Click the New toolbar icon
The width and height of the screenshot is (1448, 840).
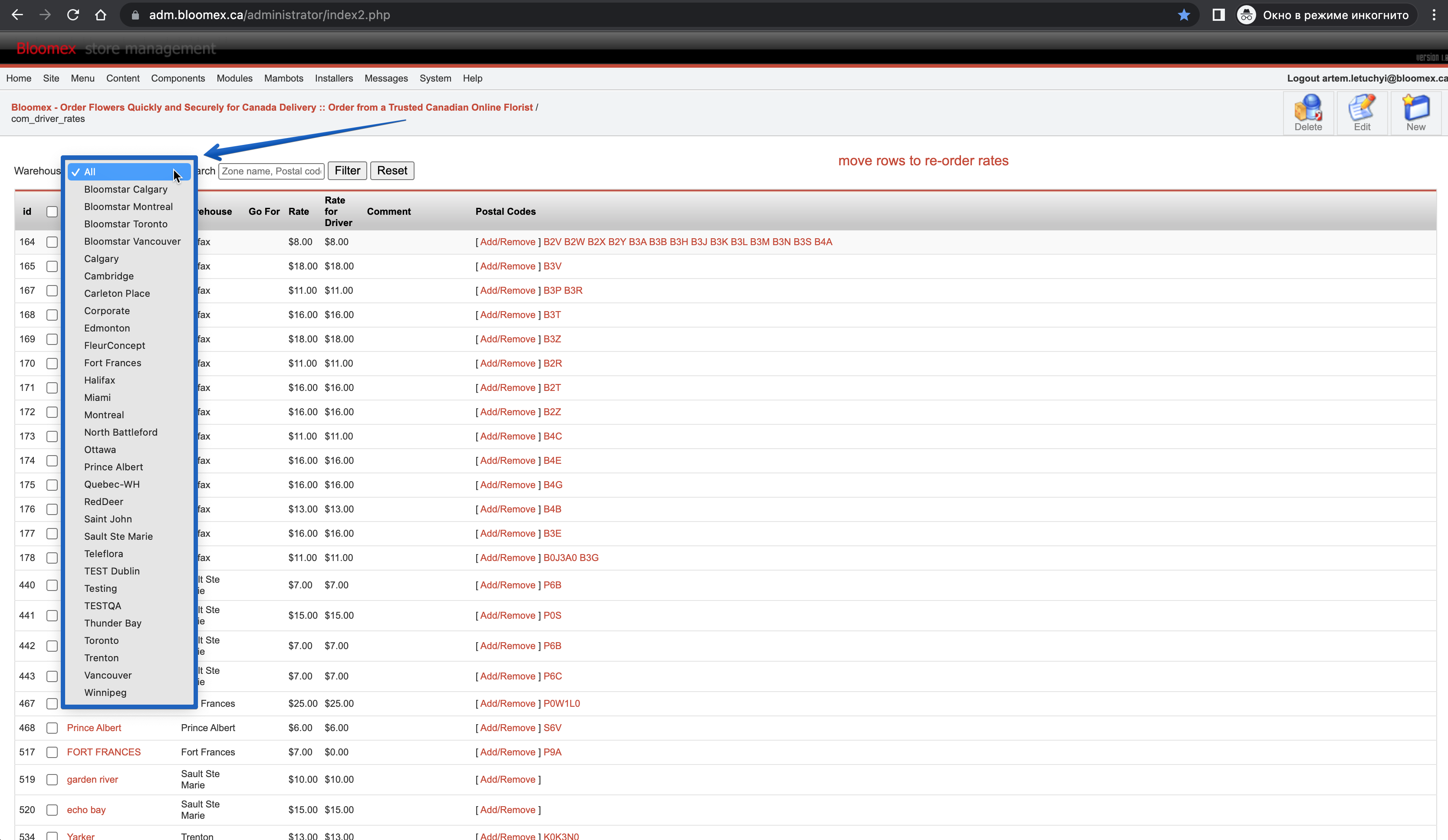click(1415, 113)
